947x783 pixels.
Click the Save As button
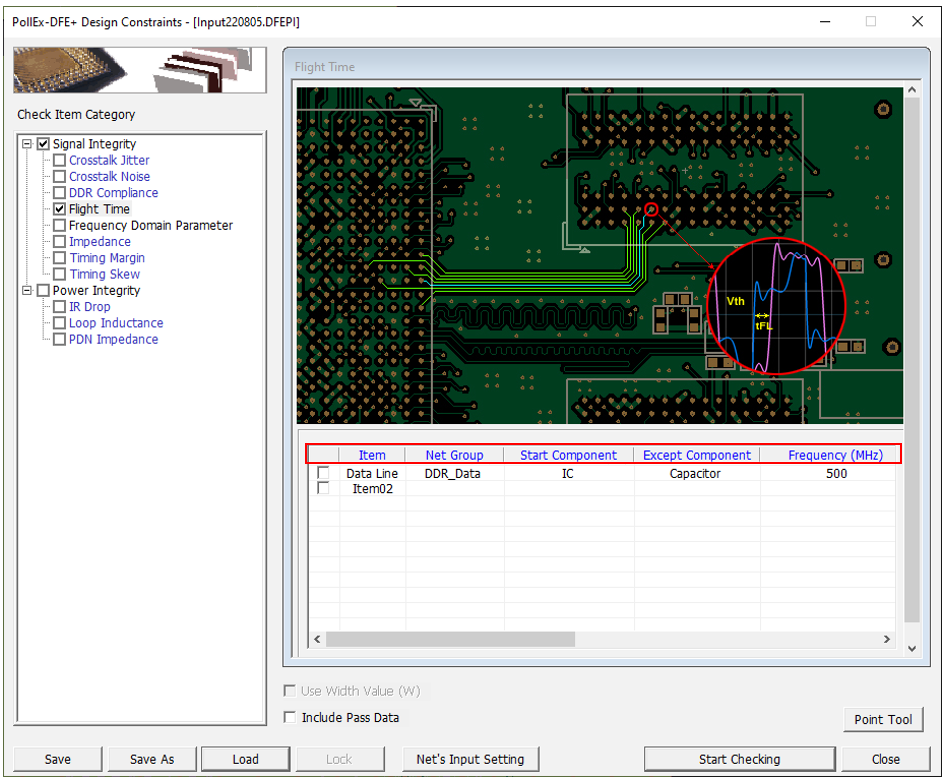(152, 759)
